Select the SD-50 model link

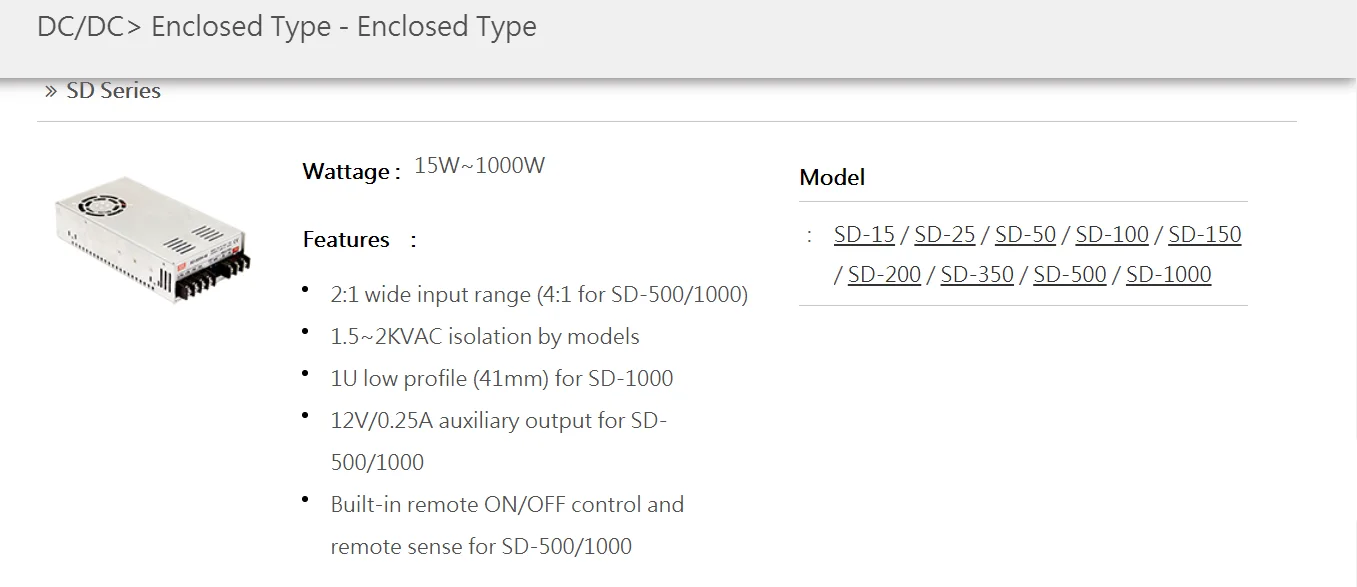coord(1025,235)
